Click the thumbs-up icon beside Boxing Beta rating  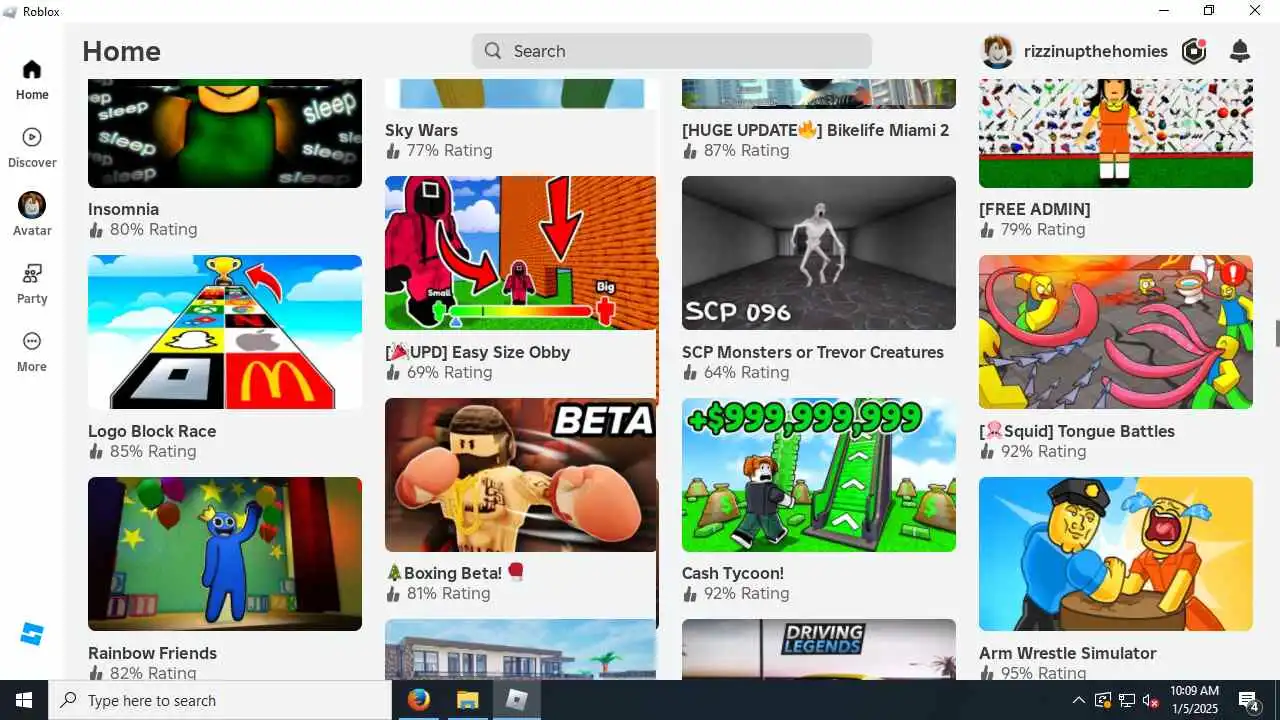pyautogui.click(x=393, y=594)
